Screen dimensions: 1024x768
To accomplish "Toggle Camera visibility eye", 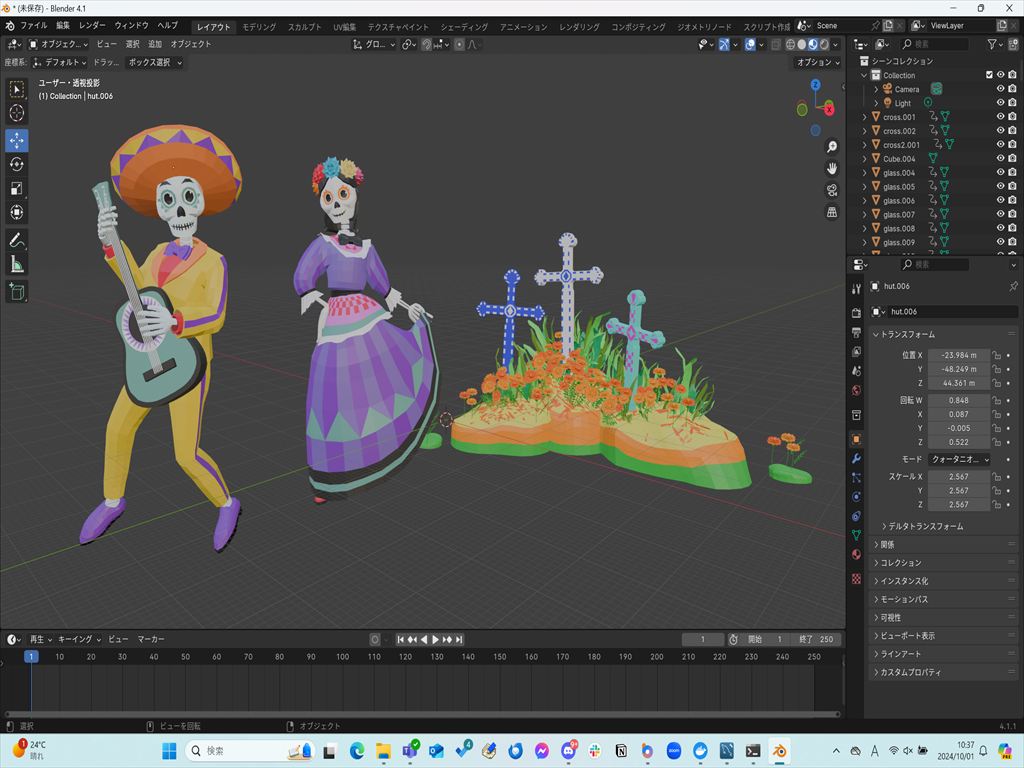I will 1000,89.
